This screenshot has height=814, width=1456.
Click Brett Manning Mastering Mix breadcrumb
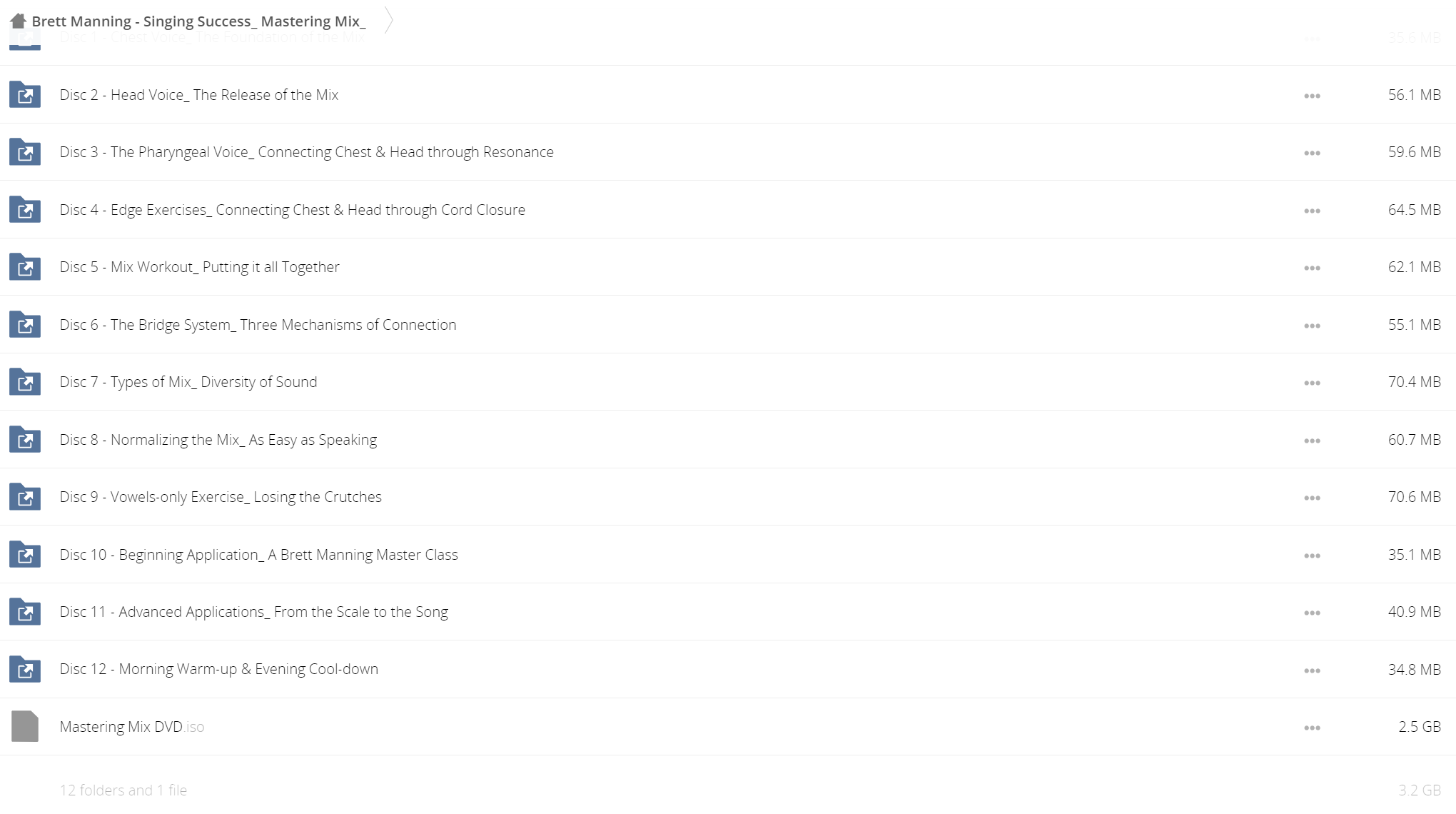[x=198, y=21]
